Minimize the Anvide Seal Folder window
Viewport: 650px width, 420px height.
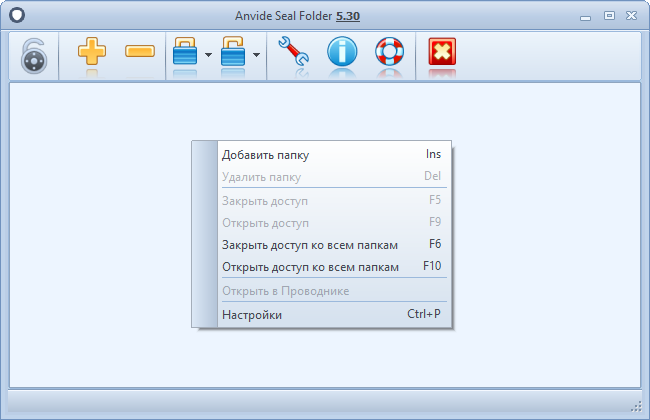pyautogui.click(x=585, y=17)
